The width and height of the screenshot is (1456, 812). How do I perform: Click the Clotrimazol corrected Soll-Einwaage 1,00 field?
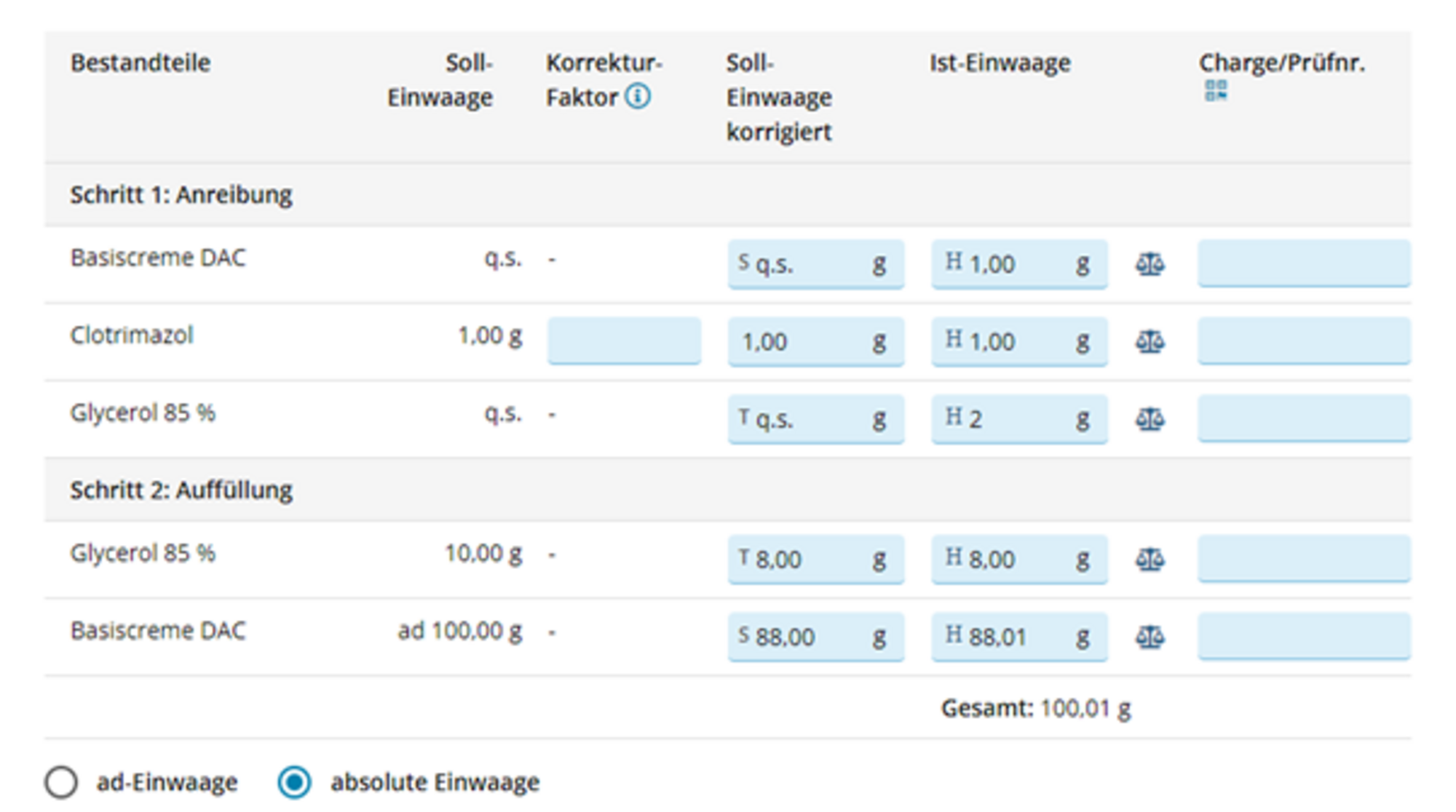tap(815, 341)
